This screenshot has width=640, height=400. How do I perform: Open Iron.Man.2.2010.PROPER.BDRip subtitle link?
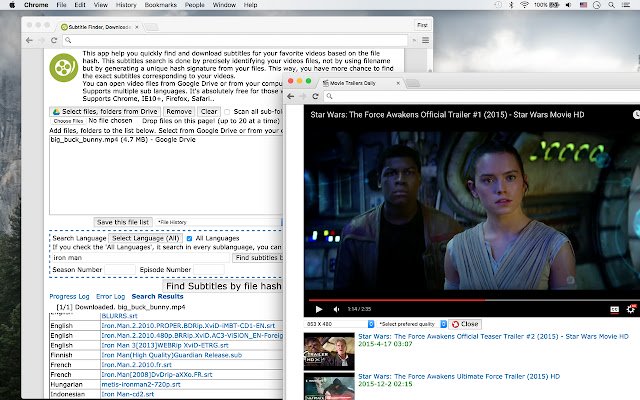pos(188,326)
